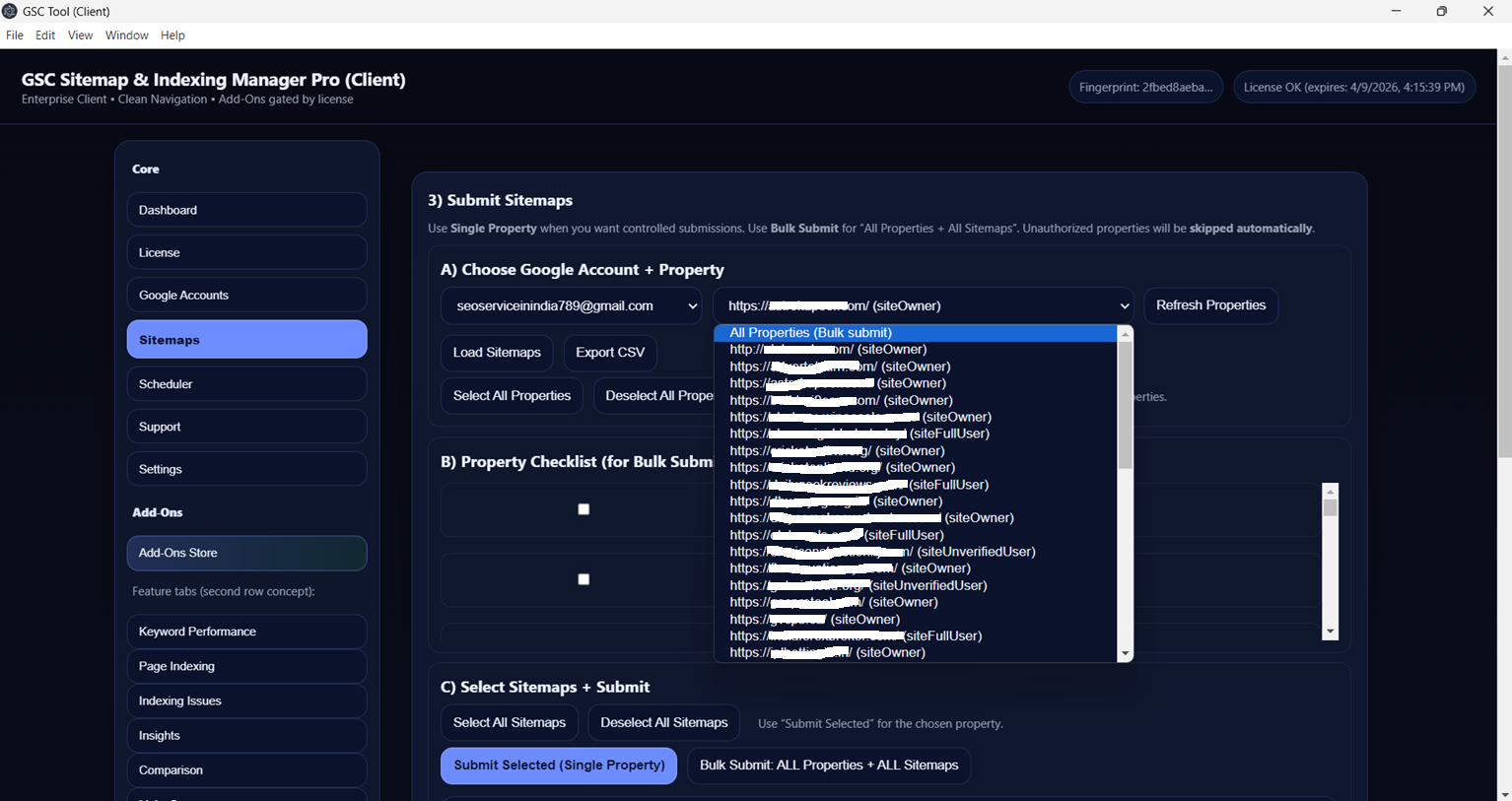The width and height of the screenshot is (1512, 801).
Task: Click the GSC Tool app icon in title bar
Action: click(x=10, y=11)
